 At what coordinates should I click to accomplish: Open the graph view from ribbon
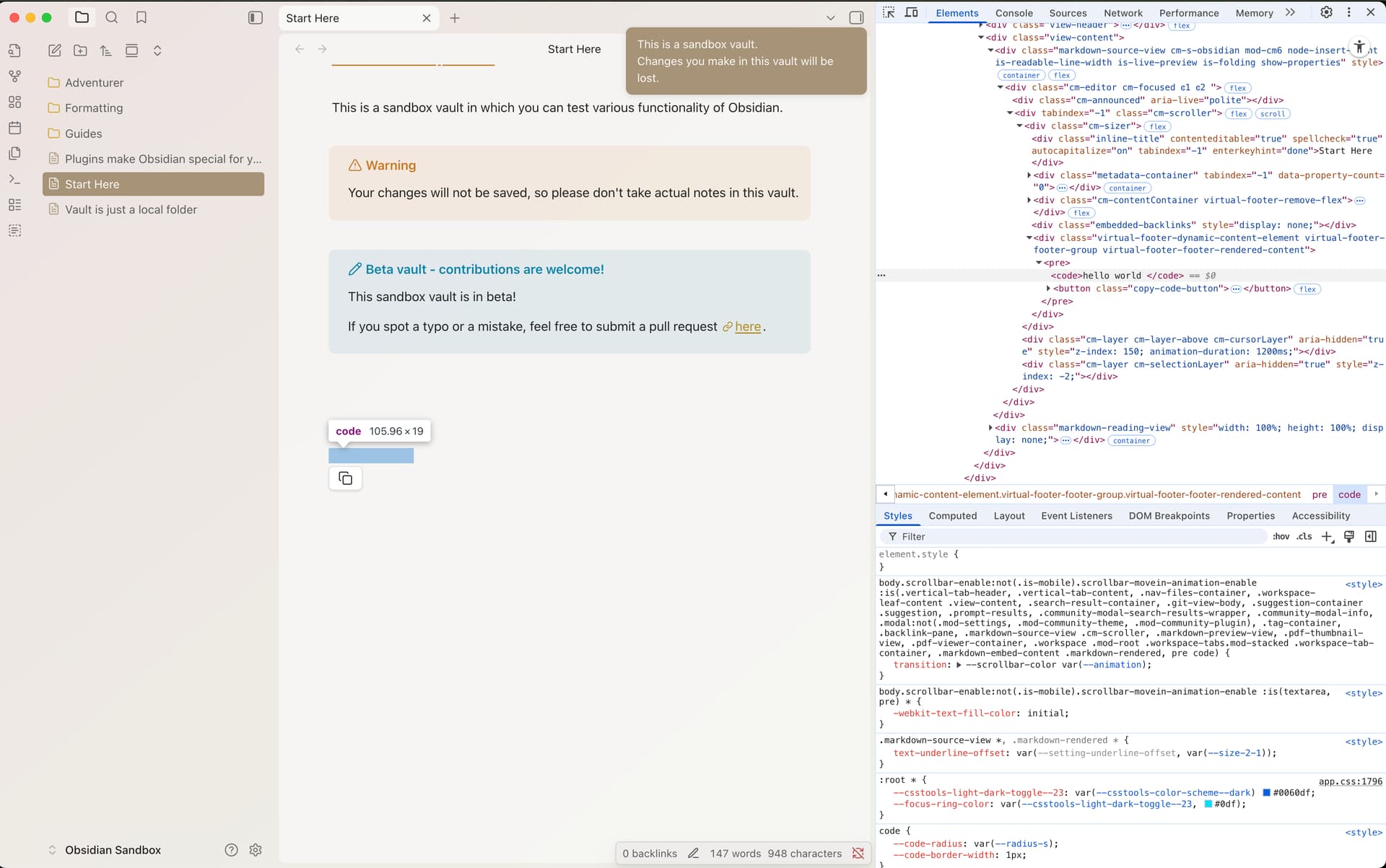coord(14,76)
